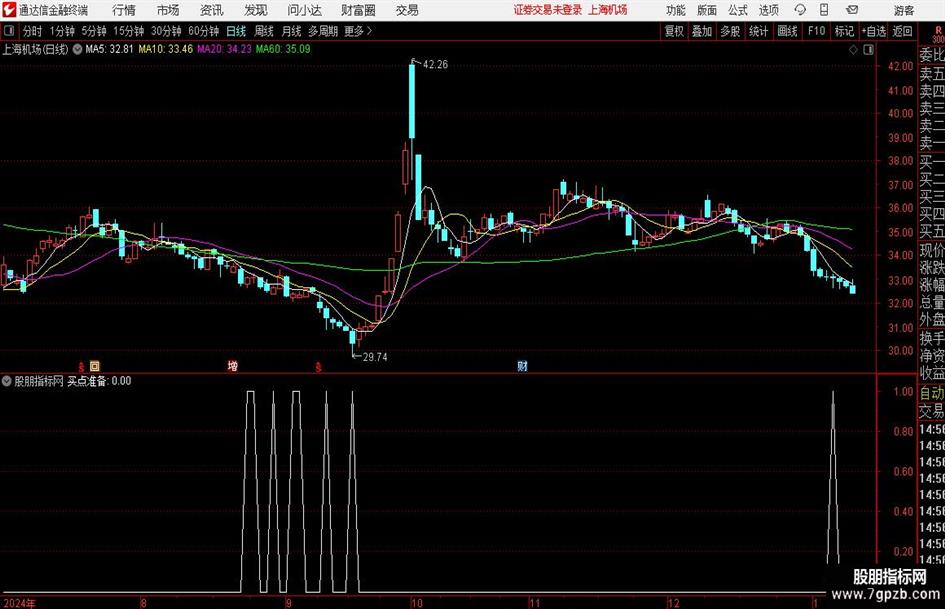Screen dimensions: 945x609
Task: Open the 发现 menu
Action: coord(256,10)
